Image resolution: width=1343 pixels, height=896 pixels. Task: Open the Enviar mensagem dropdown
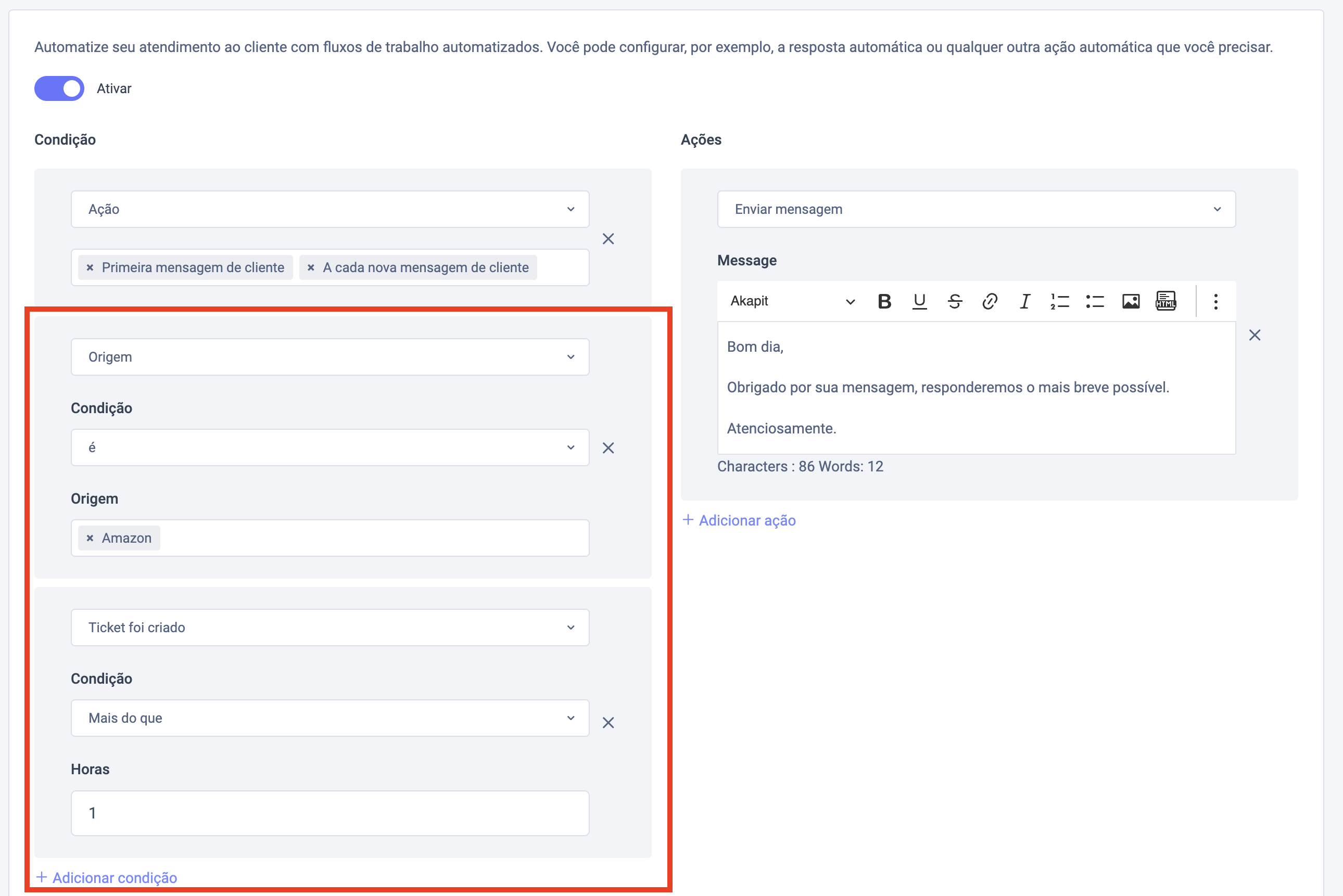pyautogui.click(x=976, y=209)
